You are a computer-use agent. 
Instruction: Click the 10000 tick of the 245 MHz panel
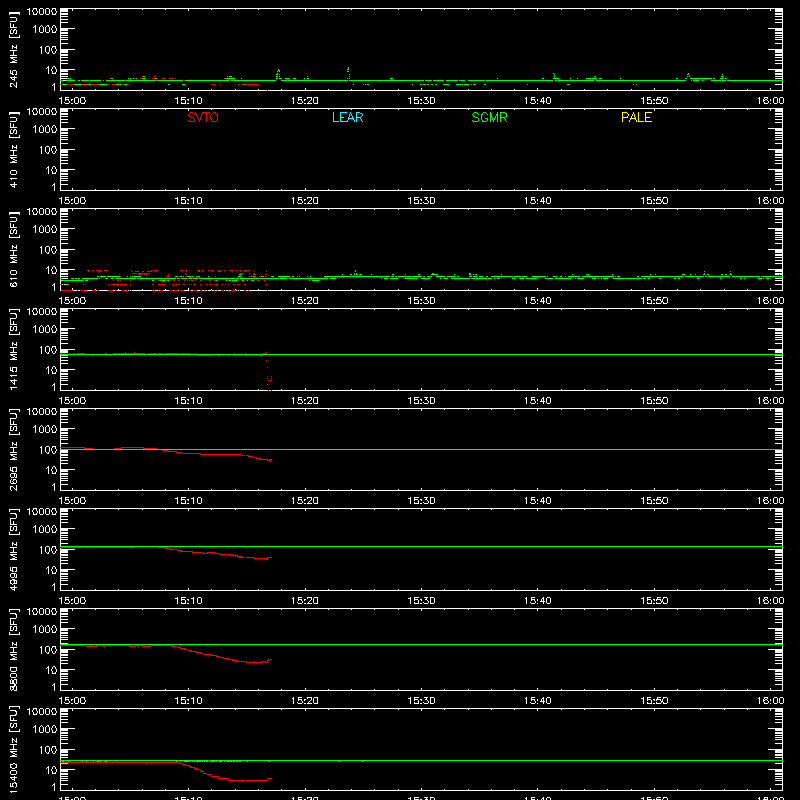[42, 12]
